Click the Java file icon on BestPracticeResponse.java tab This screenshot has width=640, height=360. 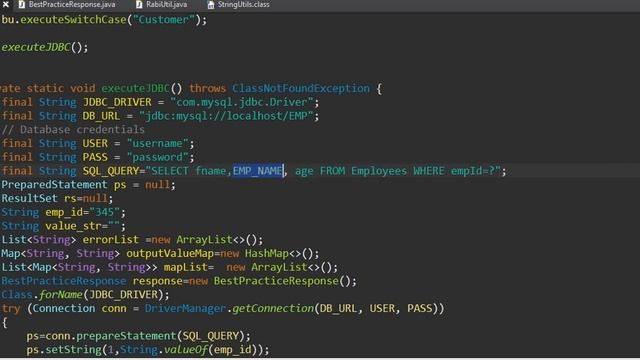(x=22, y=5)
